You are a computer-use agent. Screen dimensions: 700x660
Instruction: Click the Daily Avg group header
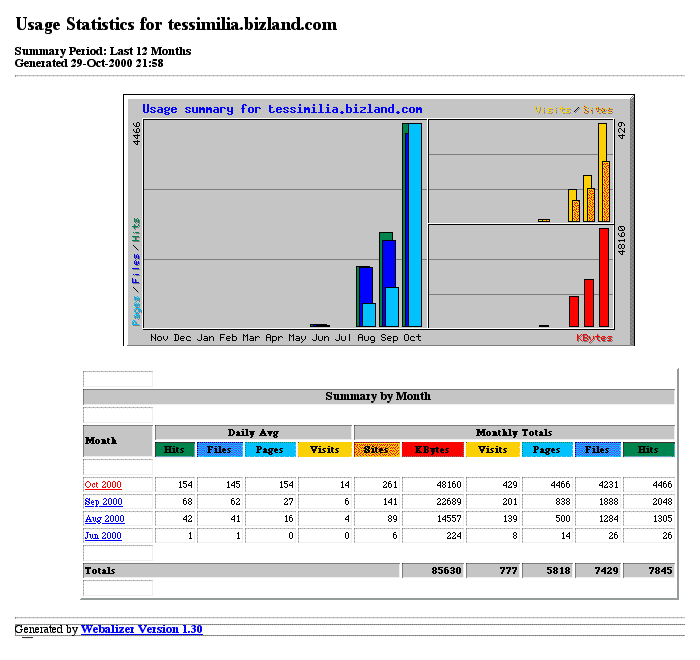[x=253, y=432]
